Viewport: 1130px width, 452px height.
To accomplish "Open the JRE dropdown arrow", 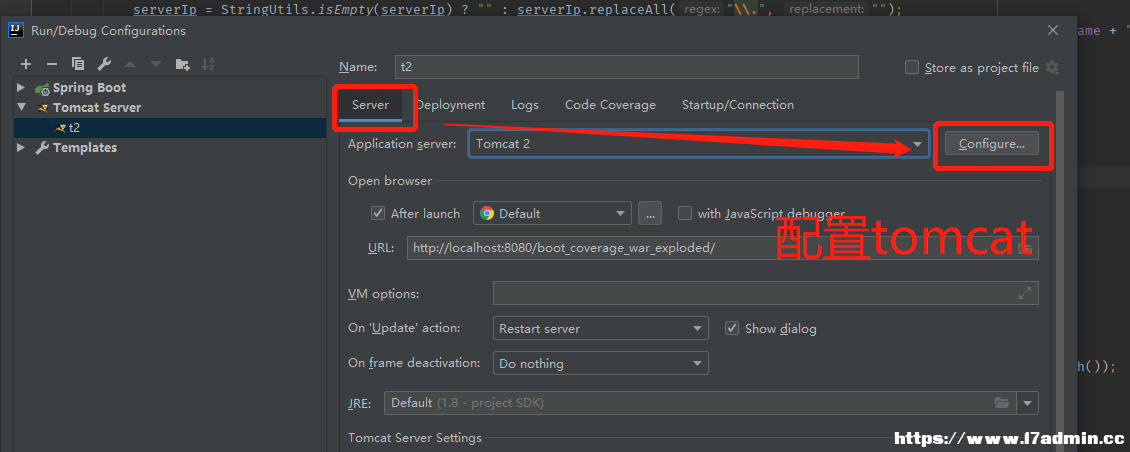I will click(1028, 403).
